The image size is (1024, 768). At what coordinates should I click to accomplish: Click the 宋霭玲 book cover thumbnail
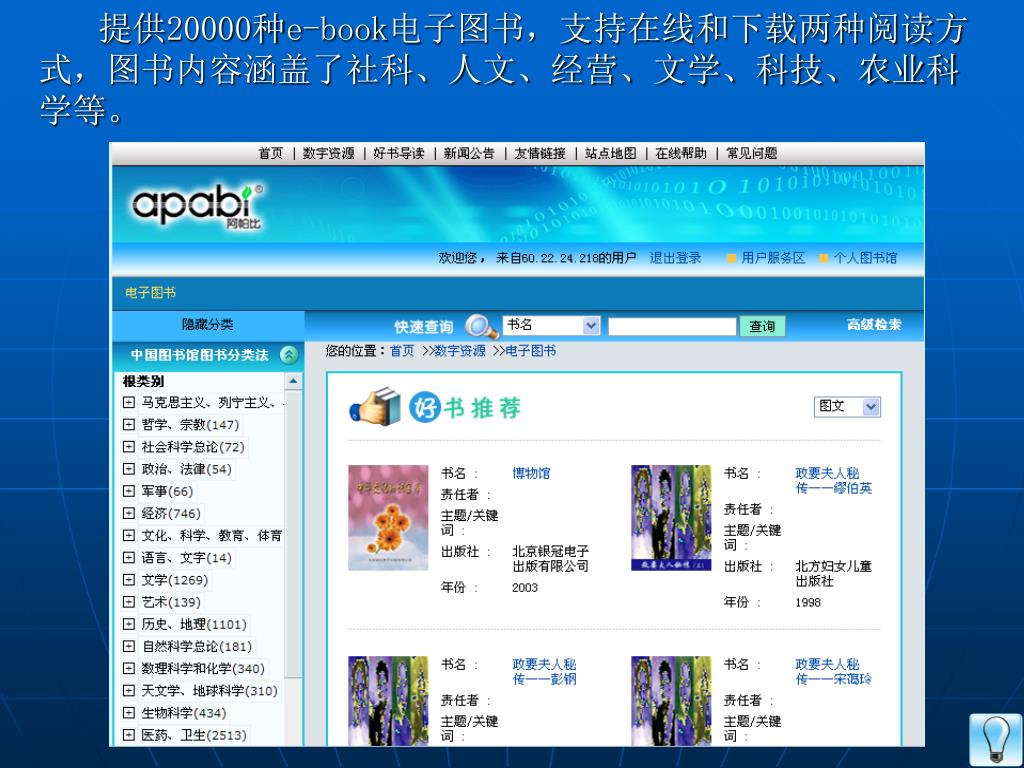click(671, 701)
